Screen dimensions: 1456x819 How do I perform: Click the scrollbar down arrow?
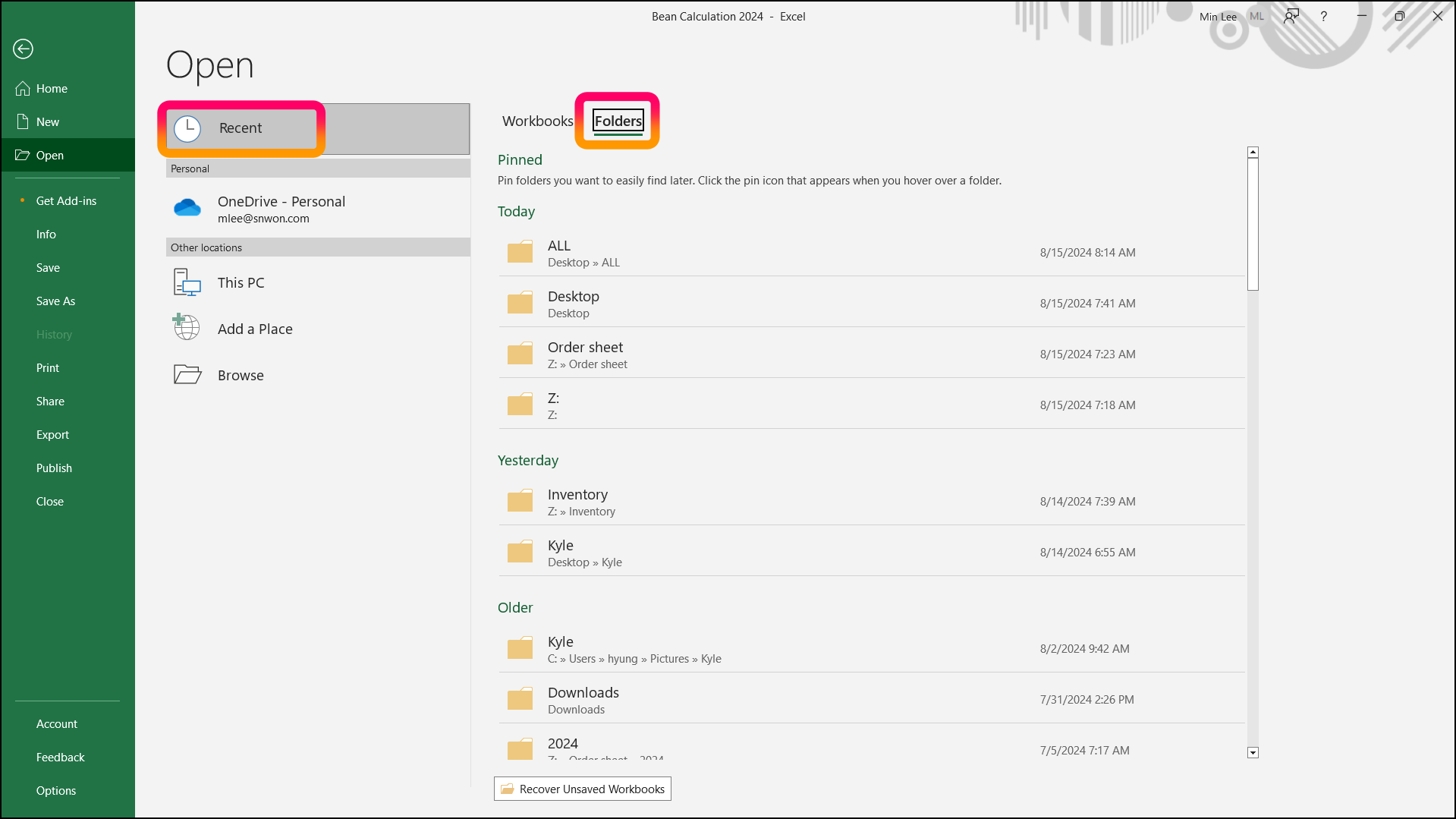[1253, 753]
